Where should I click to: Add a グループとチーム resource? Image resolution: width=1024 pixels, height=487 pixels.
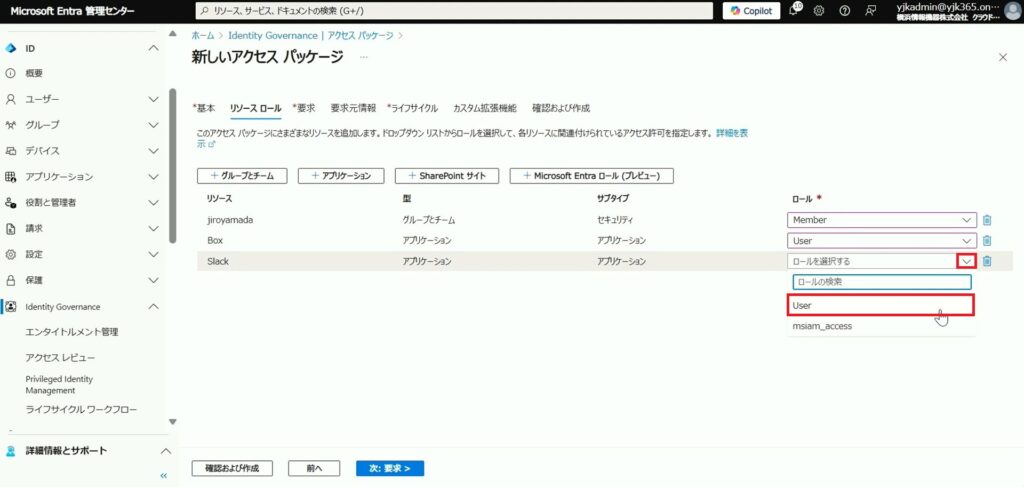[x=242, y=176]
